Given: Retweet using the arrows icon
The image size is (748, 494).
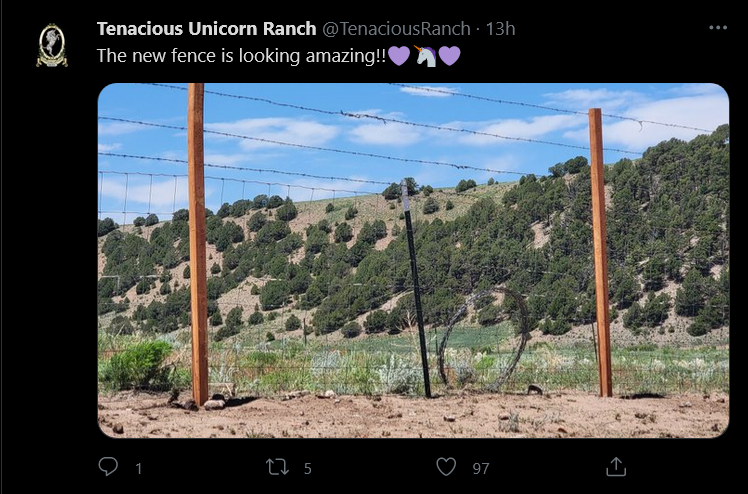Looking at the screenshot, I should [x=277, y=467].
